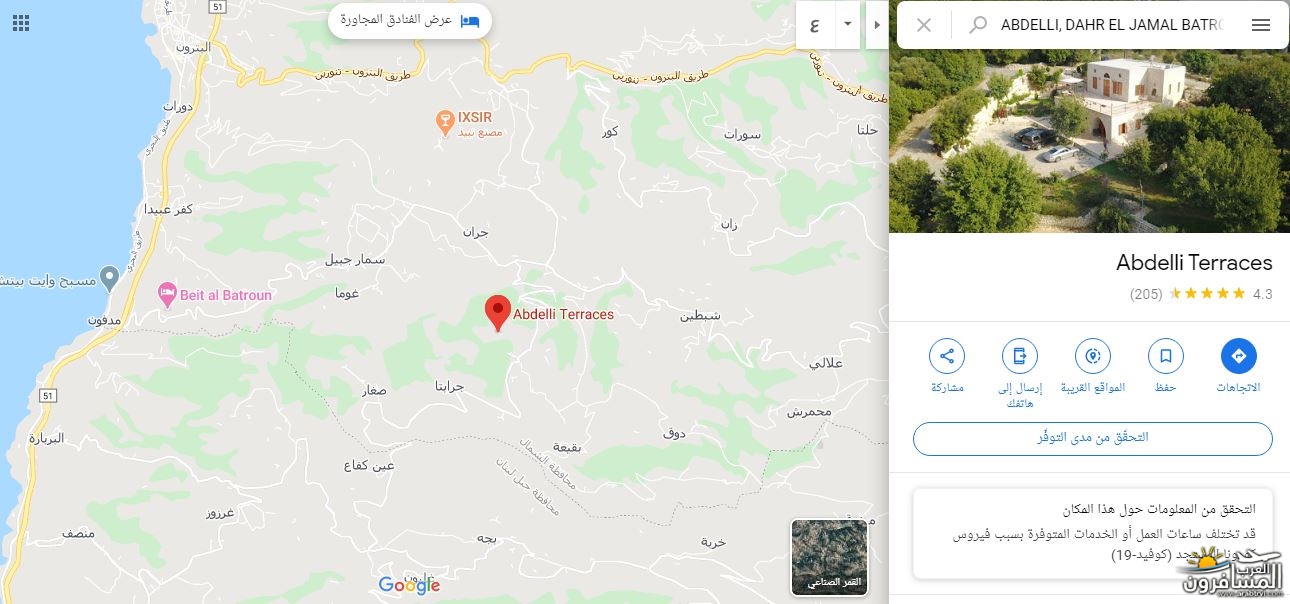Collapse the side panel arrow
The width and height of the screenshot is (1290, 604).
[877, 25]
